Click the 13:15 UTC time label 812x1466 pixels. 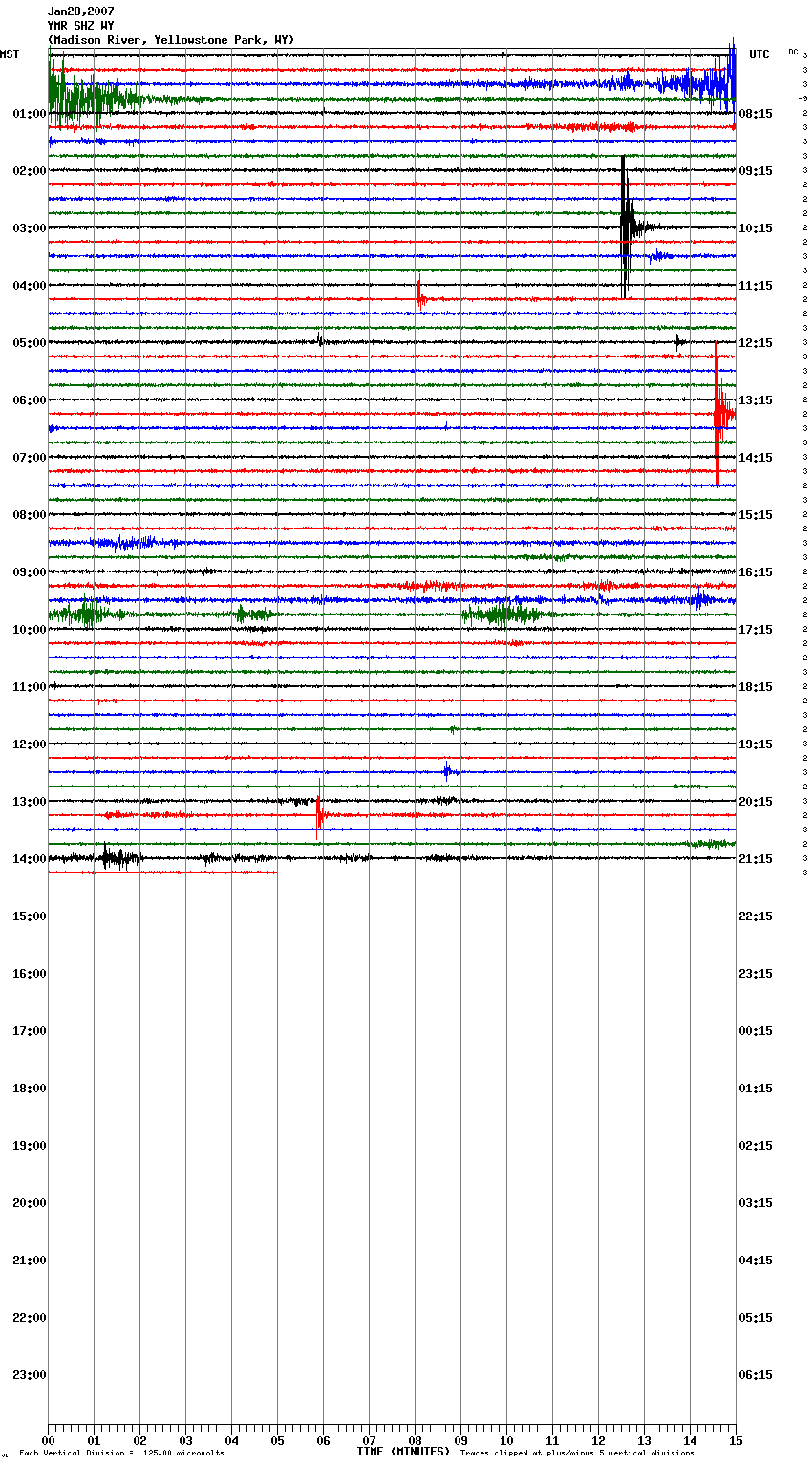coord(756,400)
